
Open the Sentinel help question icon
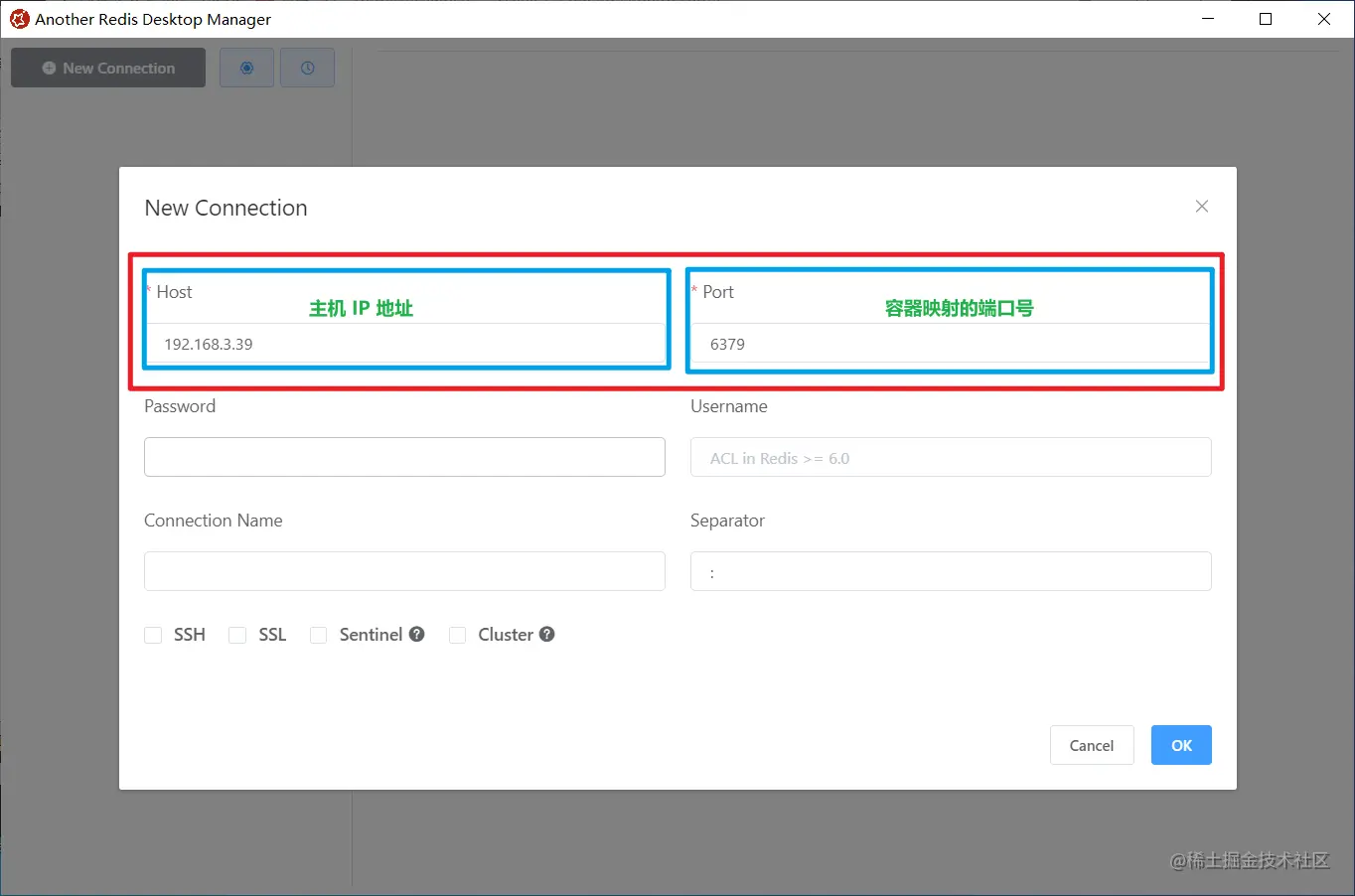click(417, 634)
